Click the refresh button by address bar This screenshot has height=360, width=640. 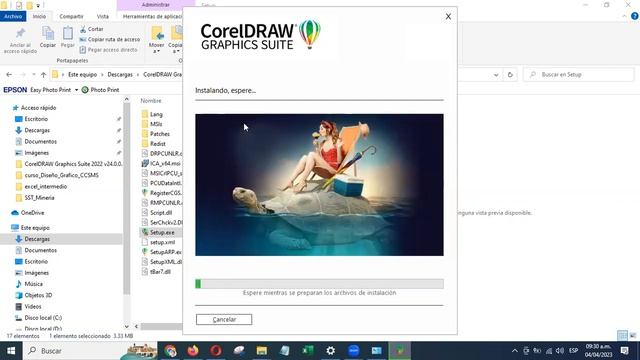(510, 75)
